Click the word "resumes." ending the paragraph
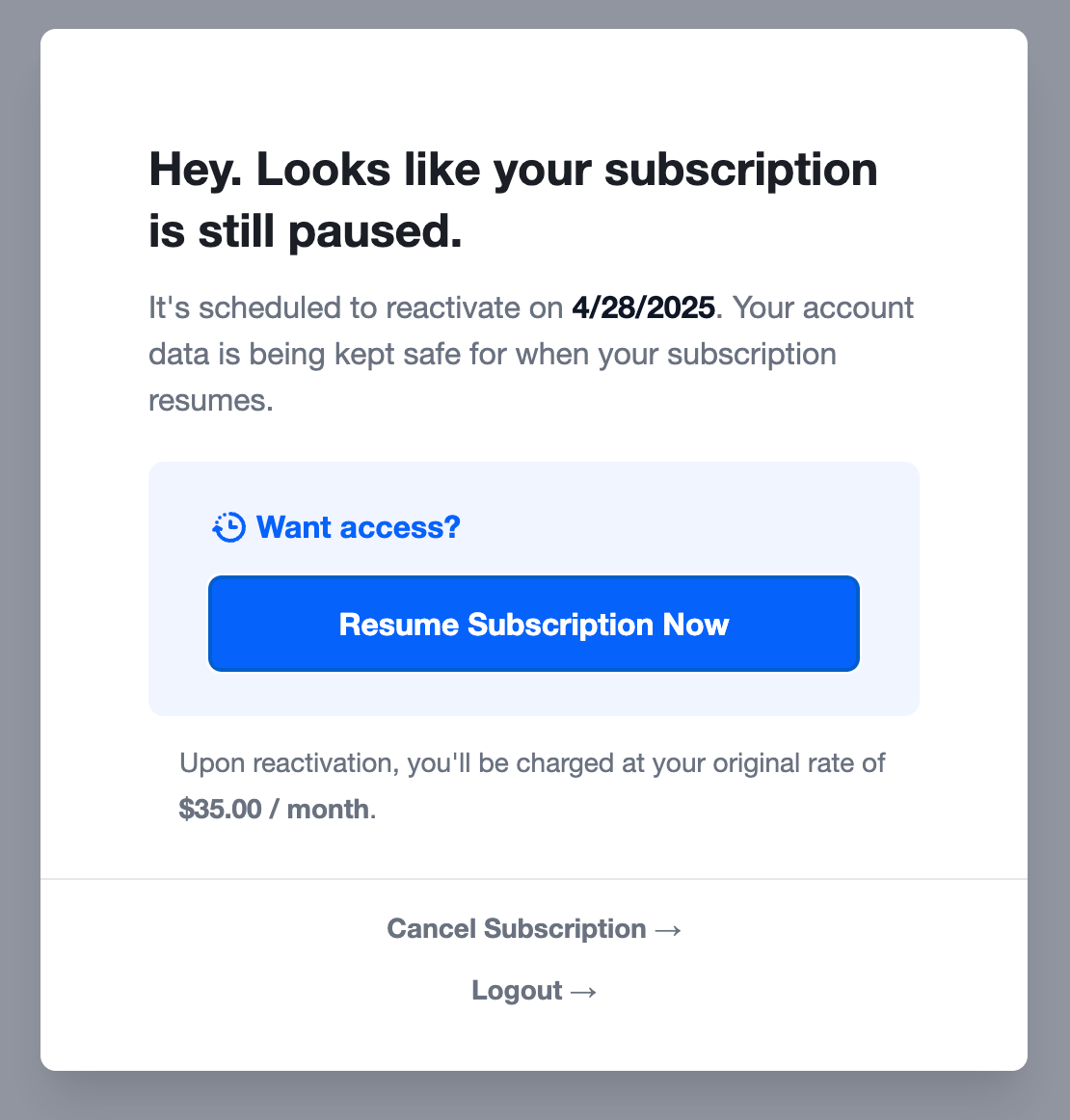 [x=211, y=401]
